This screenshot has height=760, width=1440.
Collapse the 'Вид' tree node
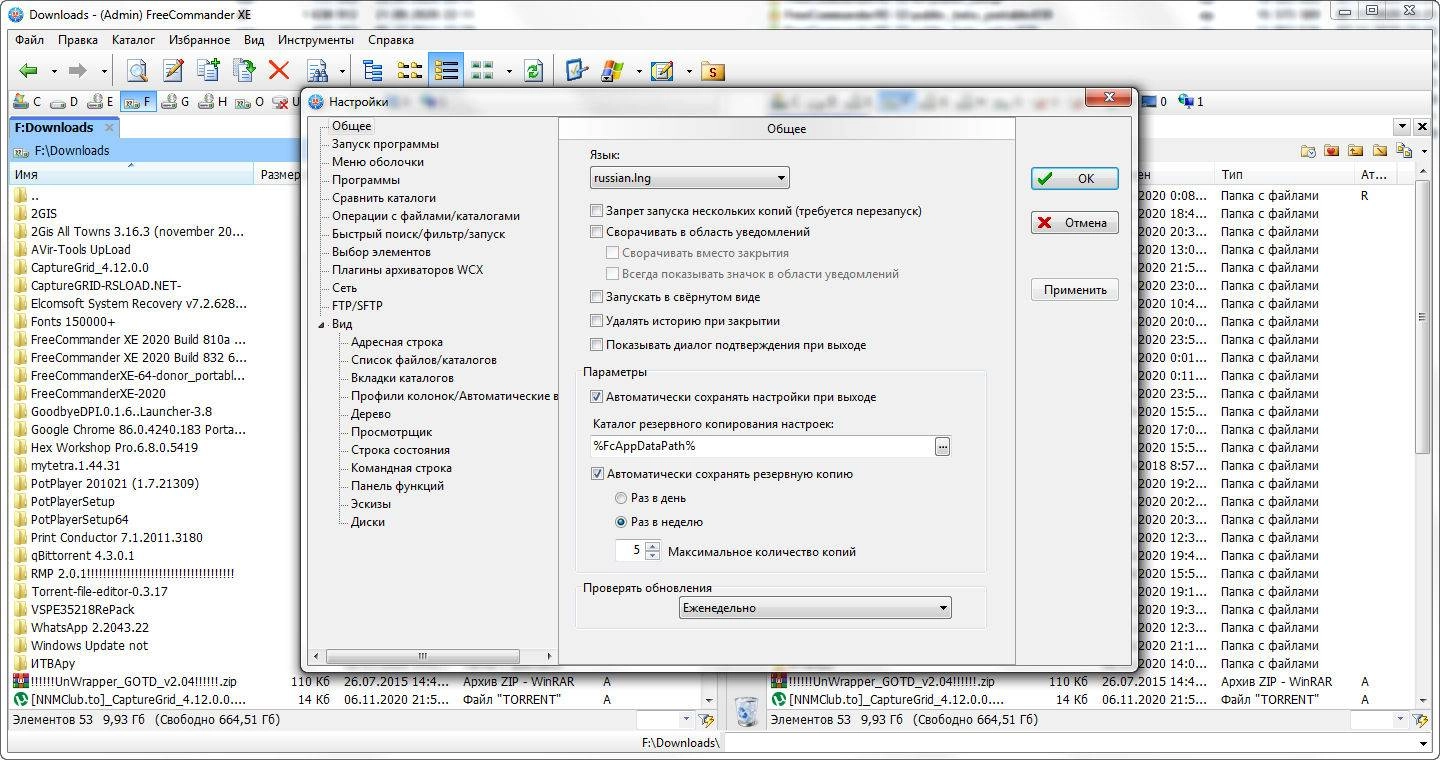click(322, 325)
